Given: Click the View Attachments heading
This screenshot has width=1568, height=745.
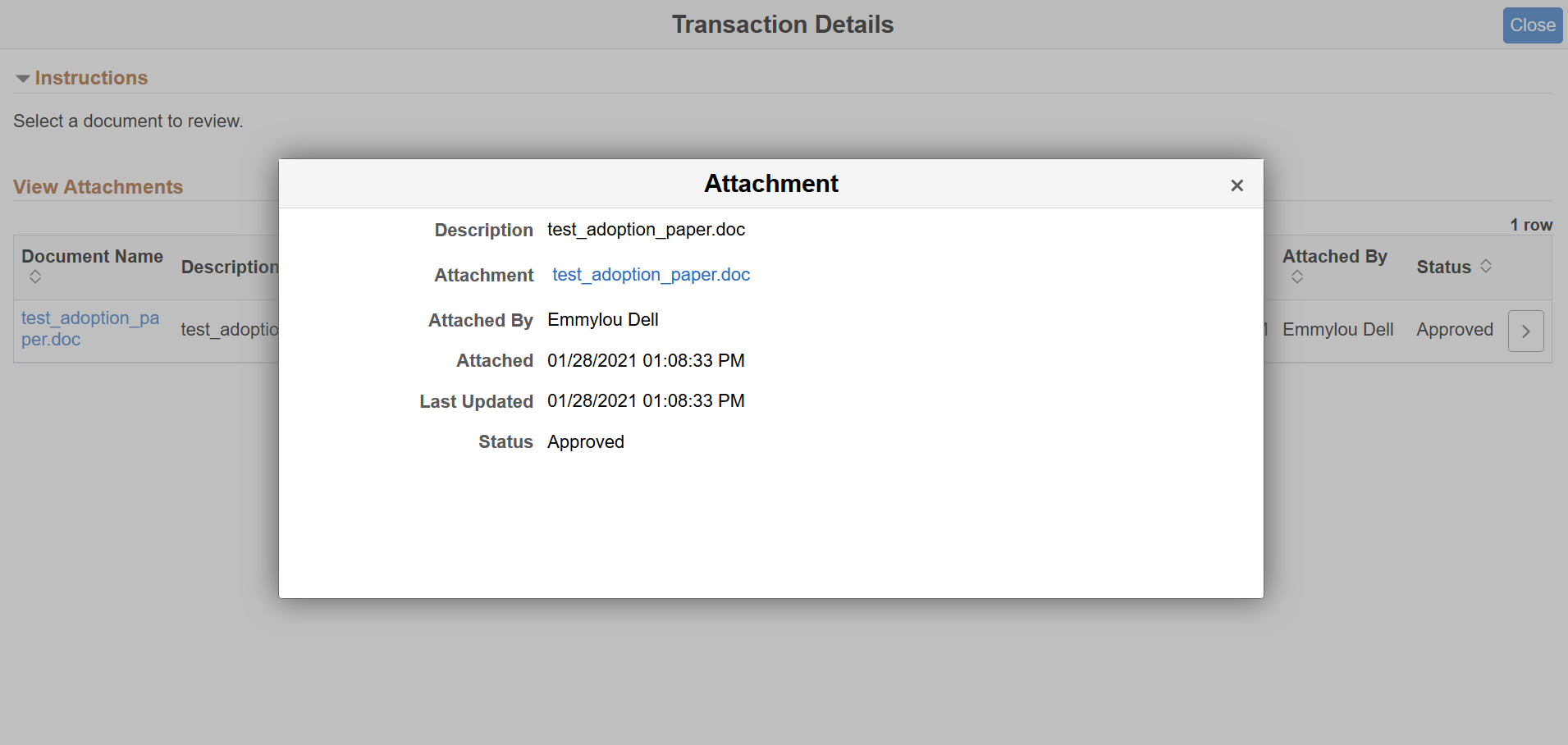Looking at the screenshot, I should point(98,187).
